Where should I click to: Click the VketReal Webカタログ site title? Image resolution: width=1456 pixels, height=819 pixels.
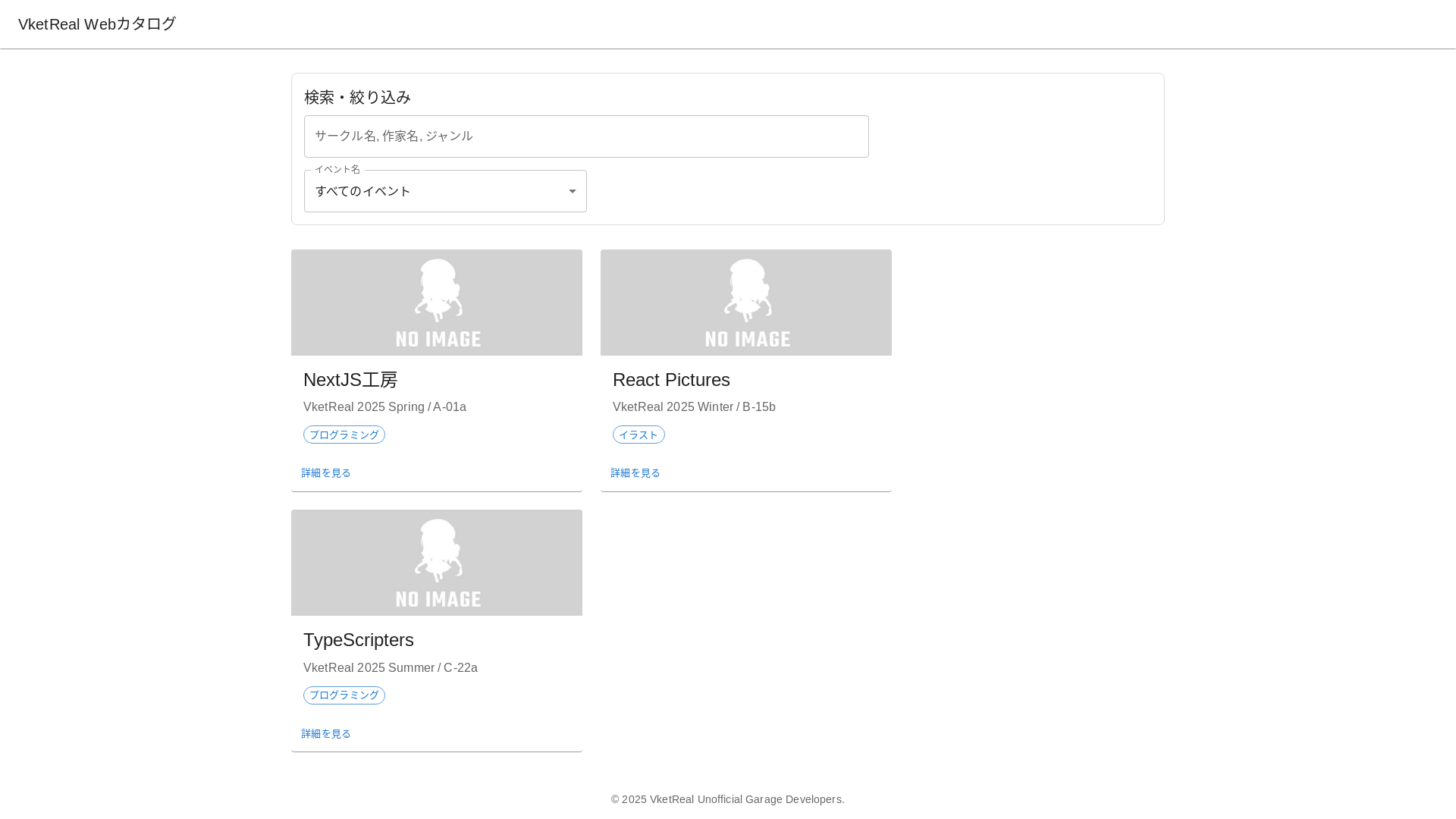97,24
